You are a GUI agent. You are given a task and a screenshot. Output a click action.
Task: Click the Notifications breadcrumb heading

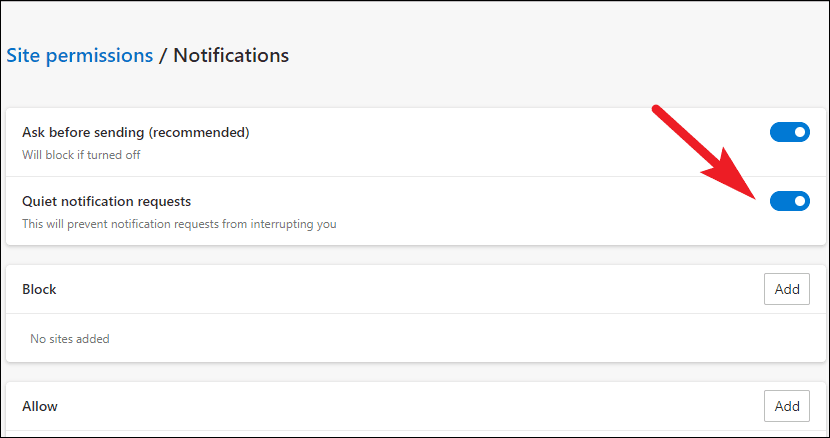click(231, 55)
